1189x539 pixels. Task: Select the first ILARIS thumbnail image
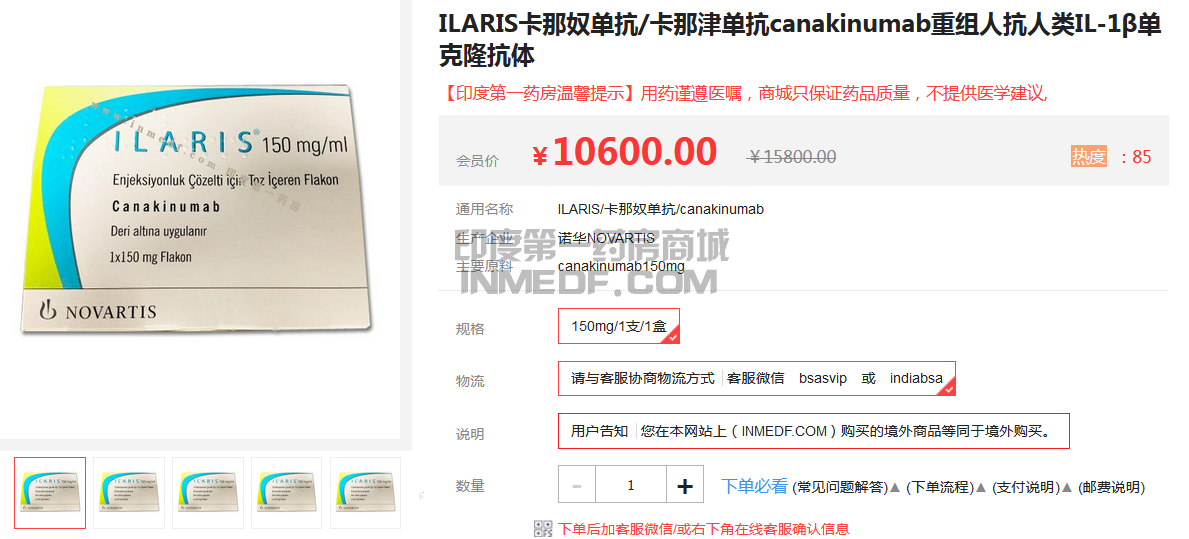(50, 493)
